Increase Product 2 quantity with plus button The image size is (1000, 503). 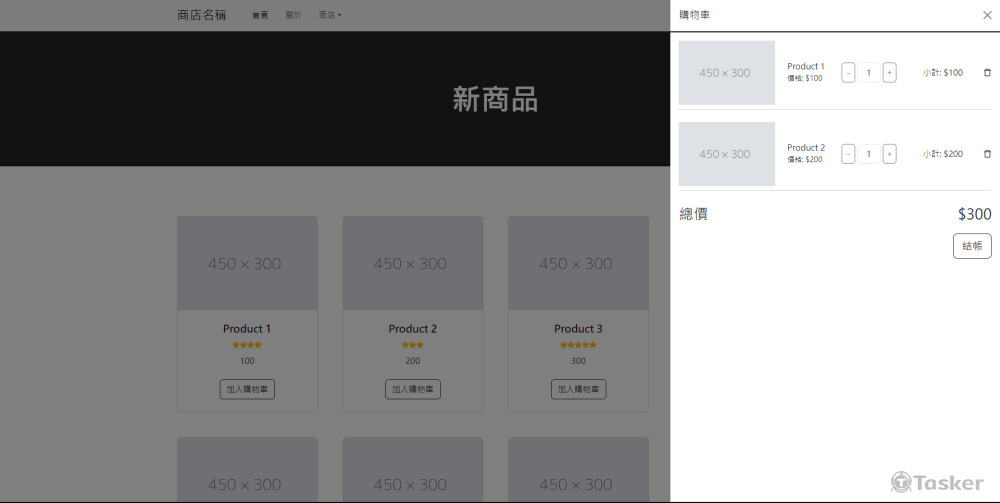[x=889, y=154]
